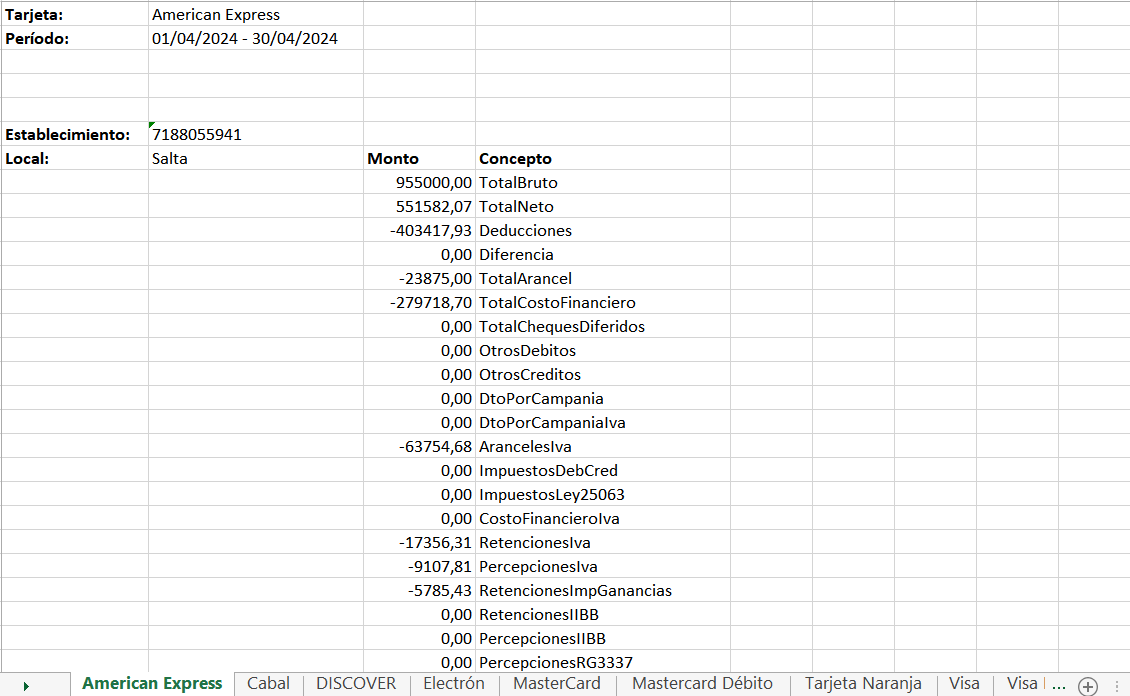Click amount -23875,00
The height and width of the screenshot is (696, 1130).
pos(419,278)
